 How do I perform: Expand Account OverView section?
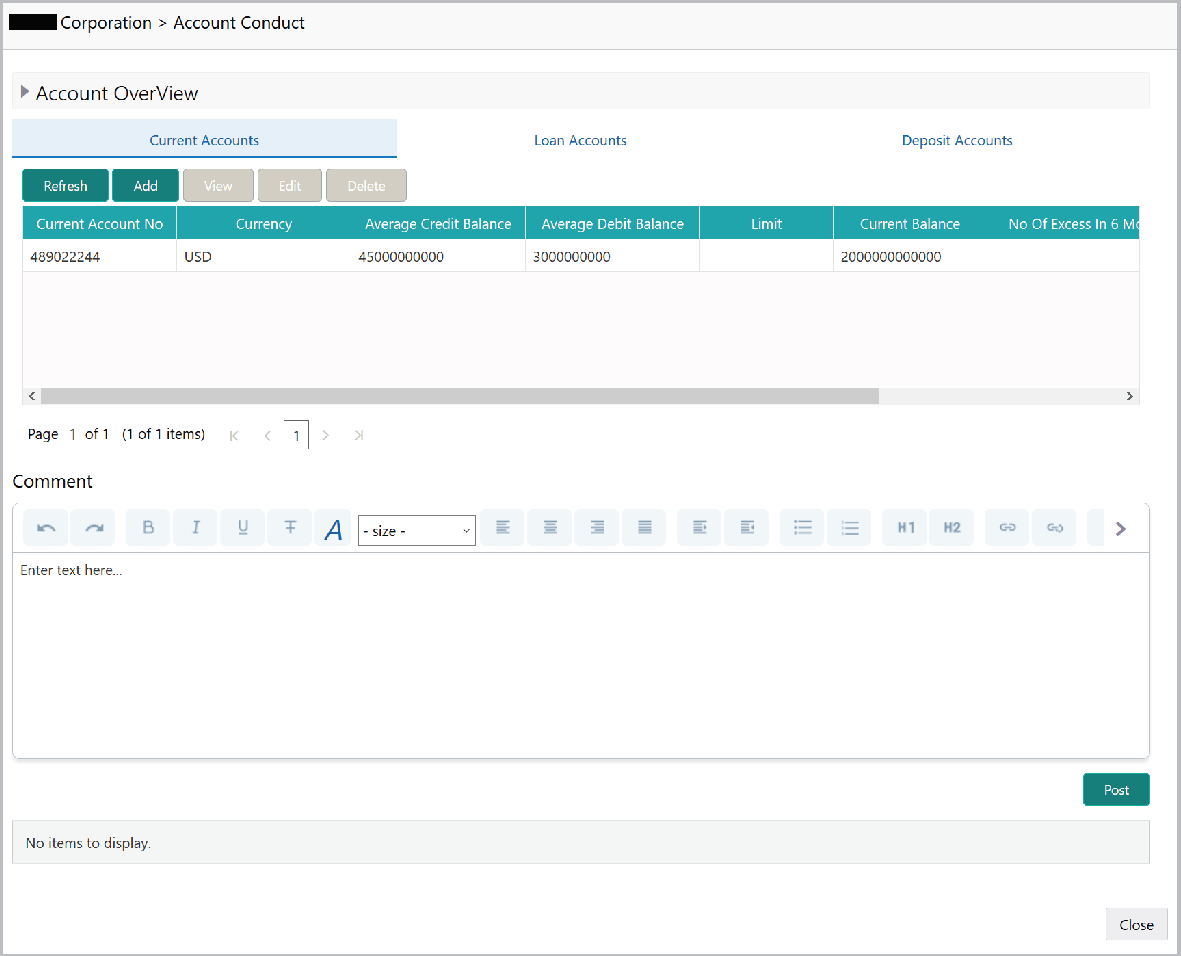click(x=25, y=92)
